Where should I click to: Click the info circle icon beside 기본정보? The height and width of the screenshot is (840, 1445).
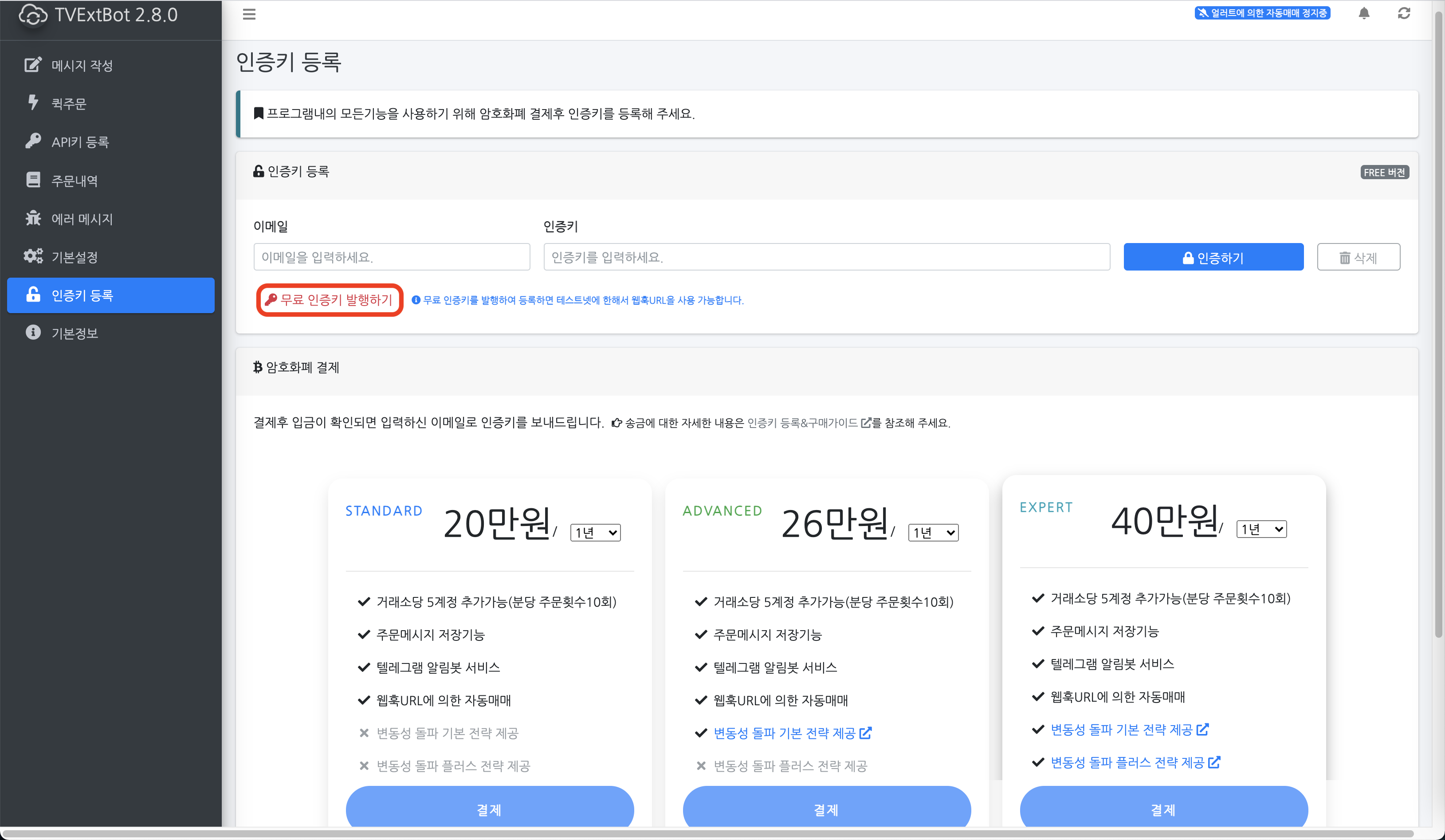[33, 332]
